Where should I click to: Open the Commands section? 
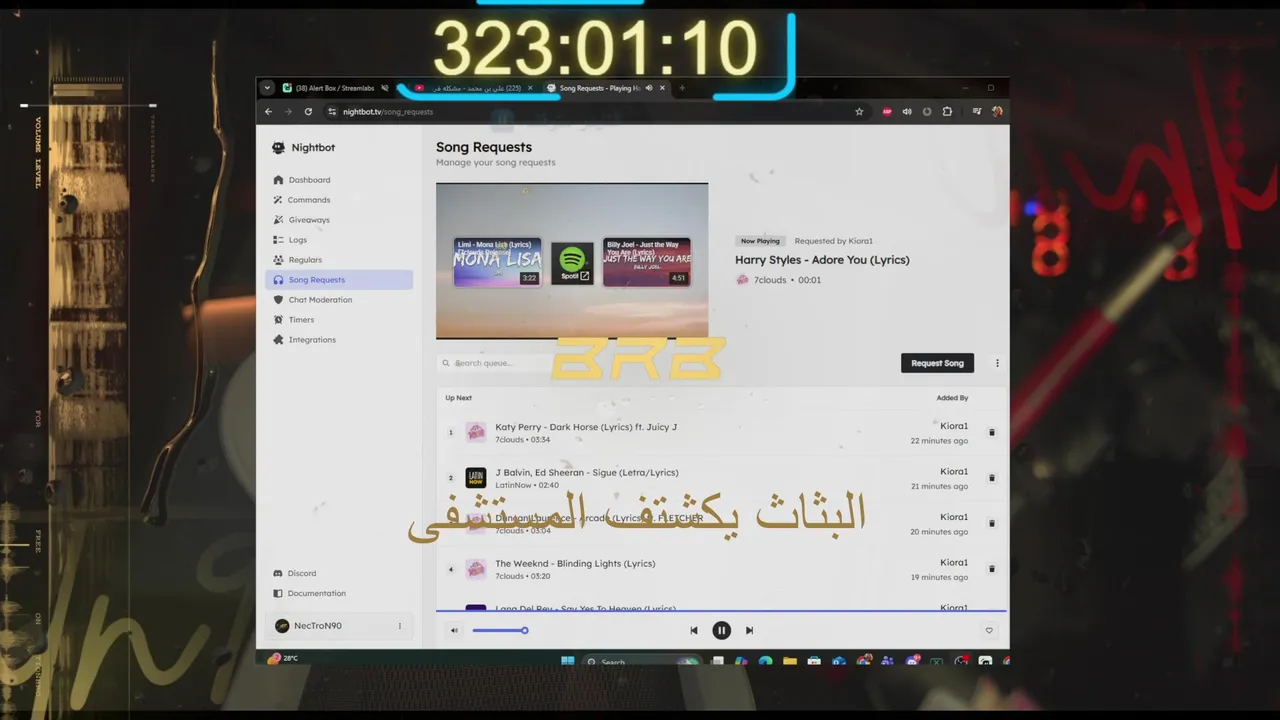click(x=339, y=200)
